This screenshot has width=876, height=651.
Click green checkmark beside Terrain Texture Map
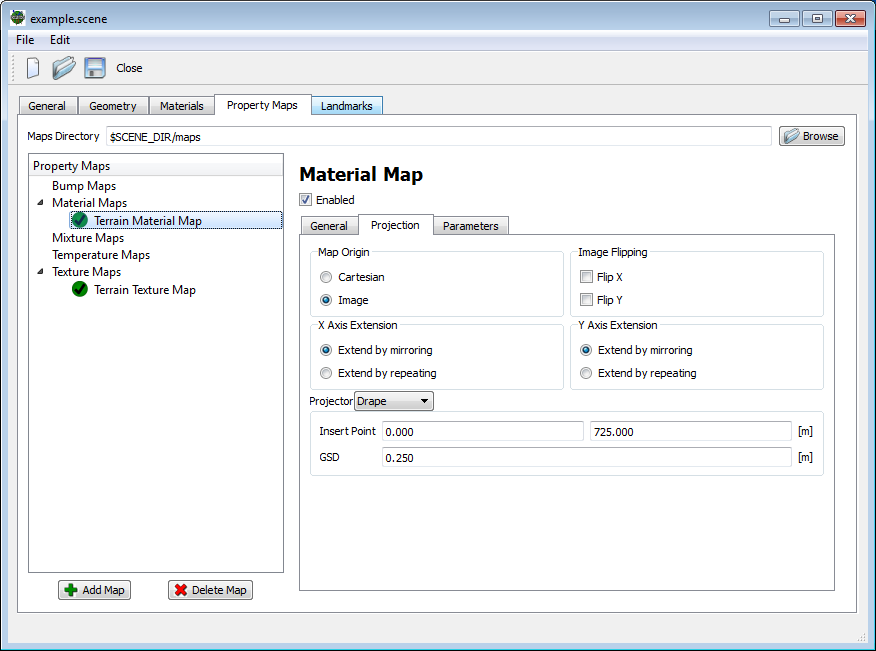tap(80, 290)
